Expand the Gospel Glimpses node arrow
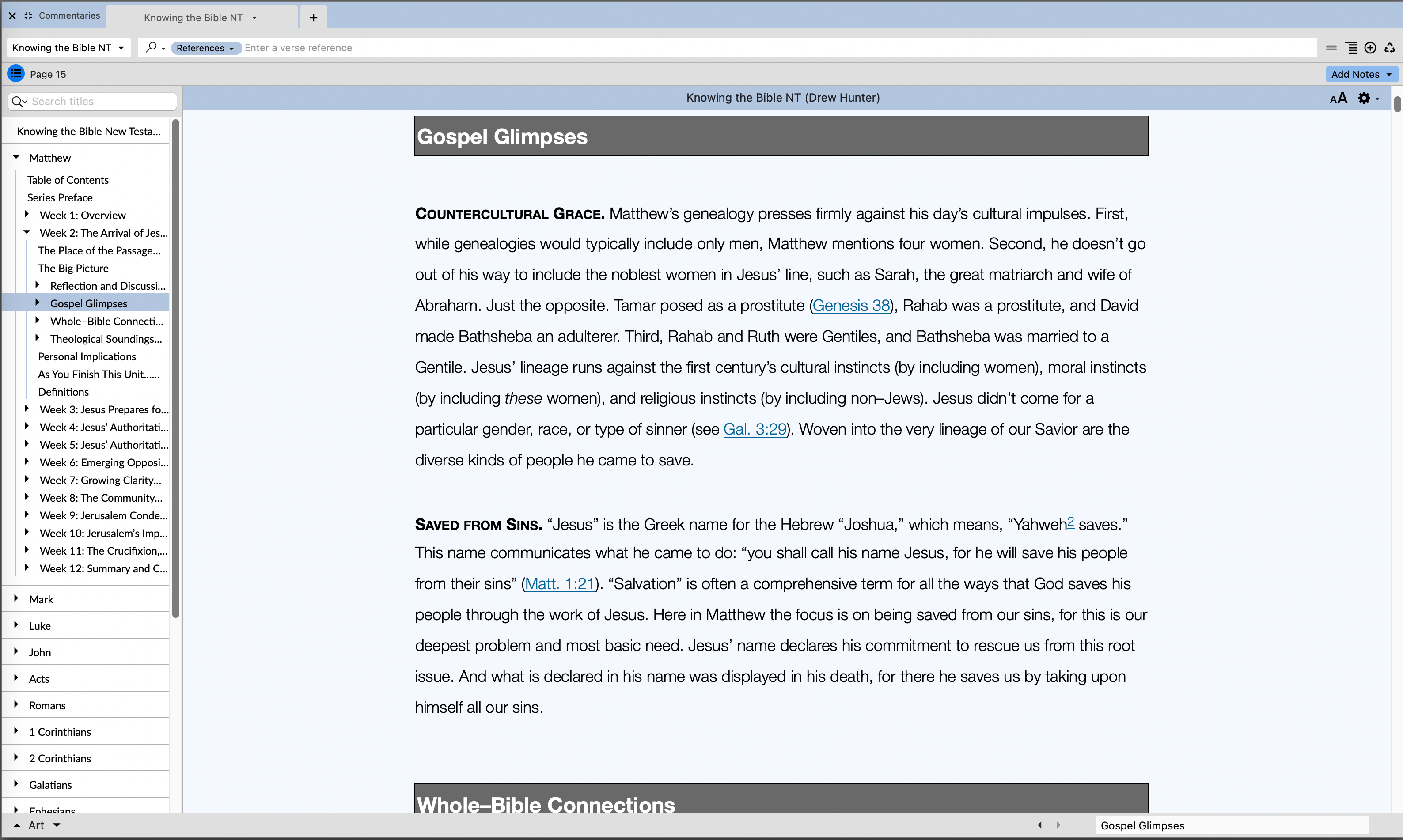This screenshot has height=840, width=1403. click(38, 303)
